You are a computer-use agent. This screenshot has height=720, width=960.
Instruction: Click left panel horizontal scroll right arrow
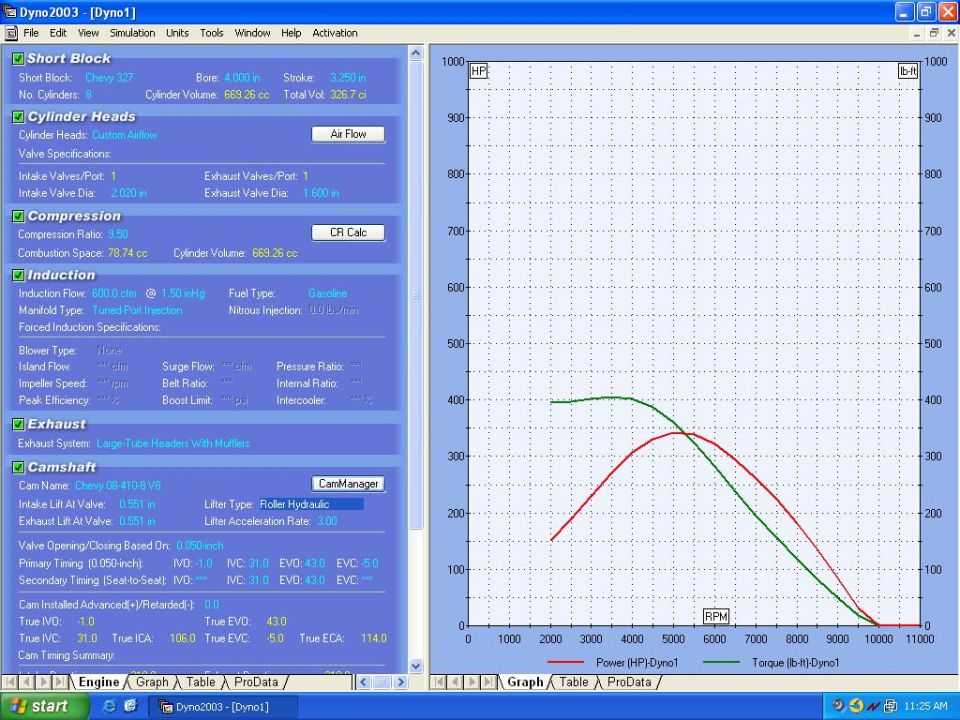click(400, 682)
